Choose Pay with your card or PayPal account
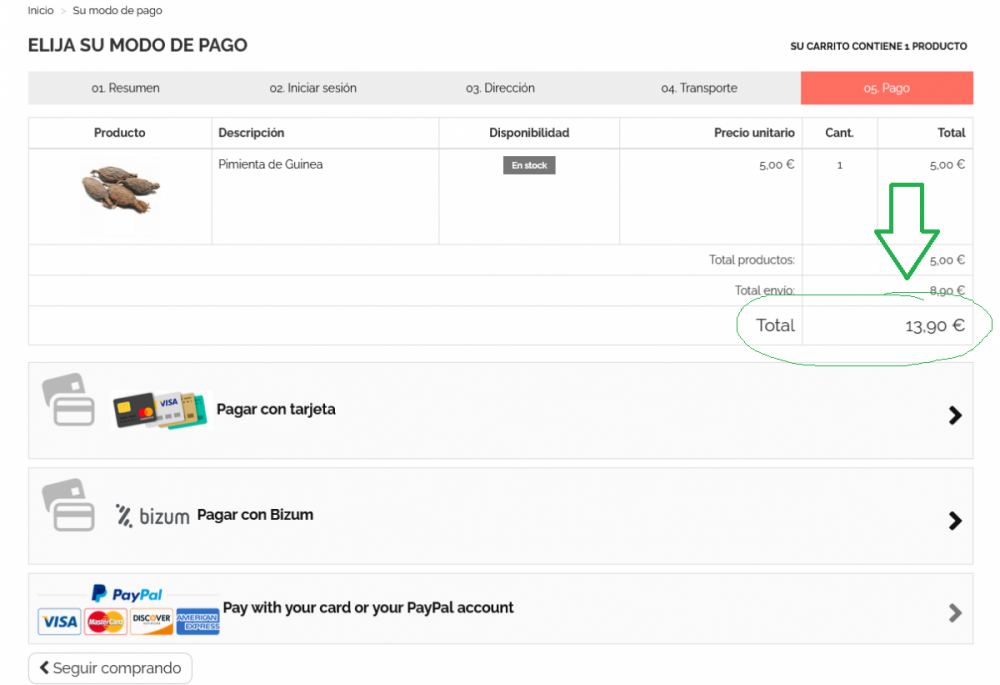 point(368,608)
